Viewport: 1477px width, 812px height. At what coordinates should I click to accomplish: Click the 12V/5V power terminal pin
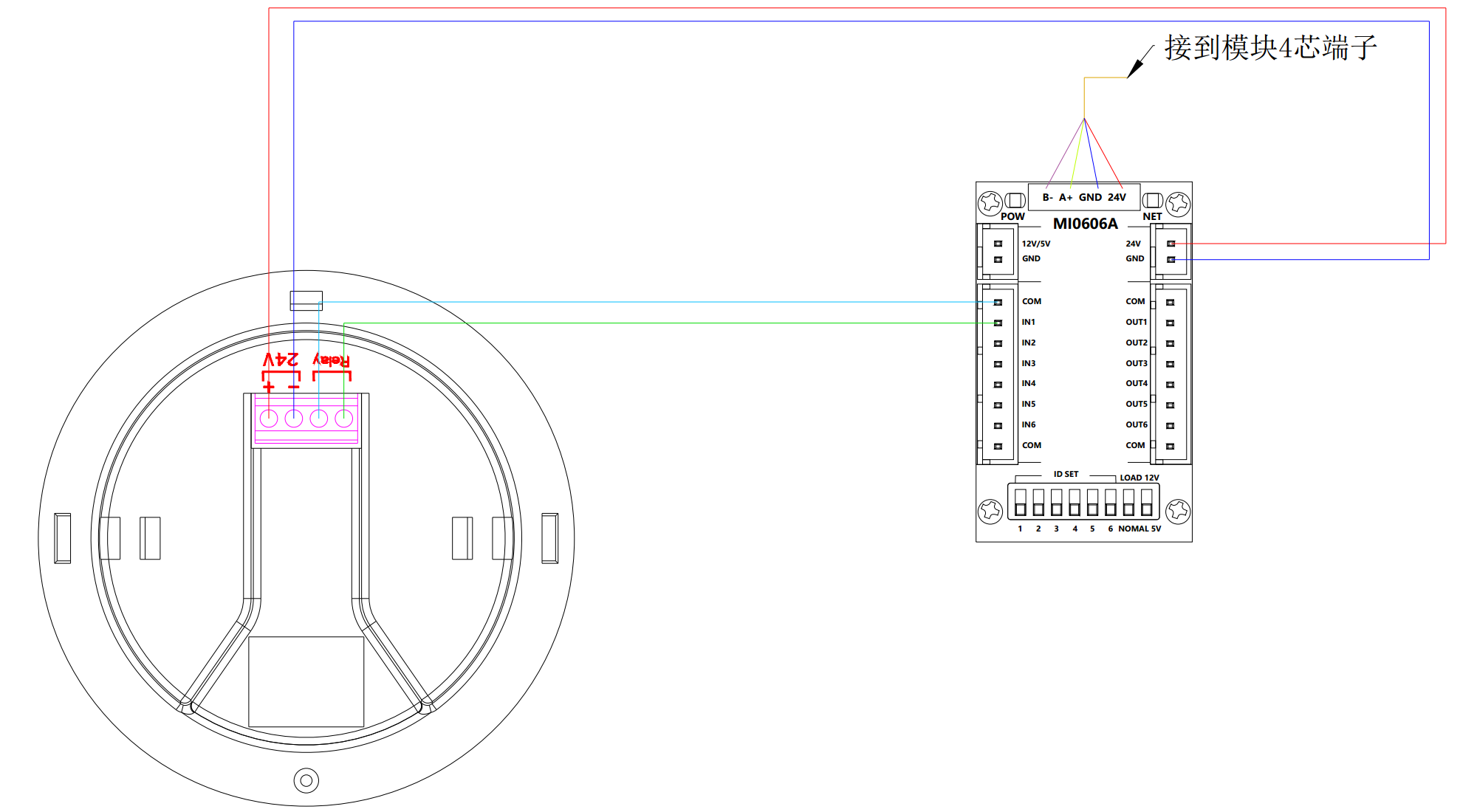pyautogui.click(x=998, y=244)
